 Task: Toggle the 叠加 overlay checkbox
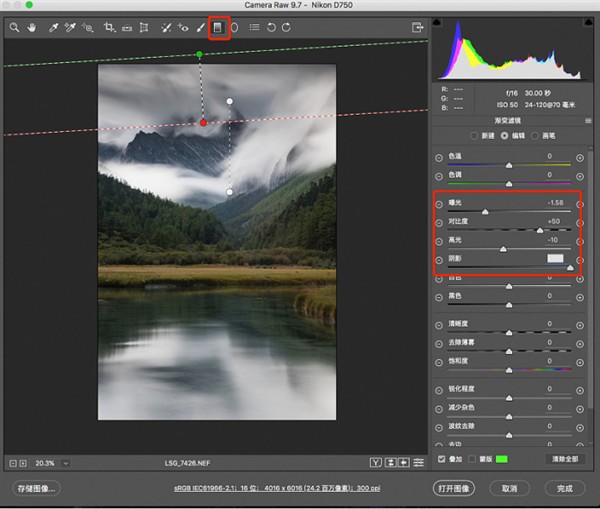tap(442, 458)
